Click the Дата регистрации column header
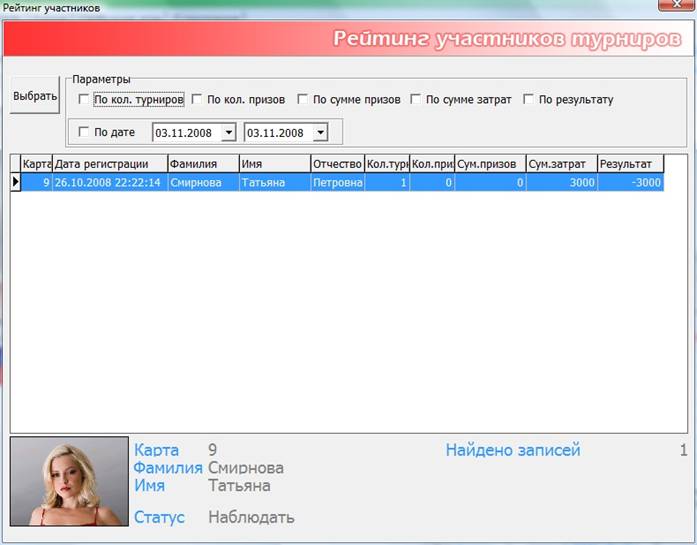The image size is (697, 545). [108, 164]
